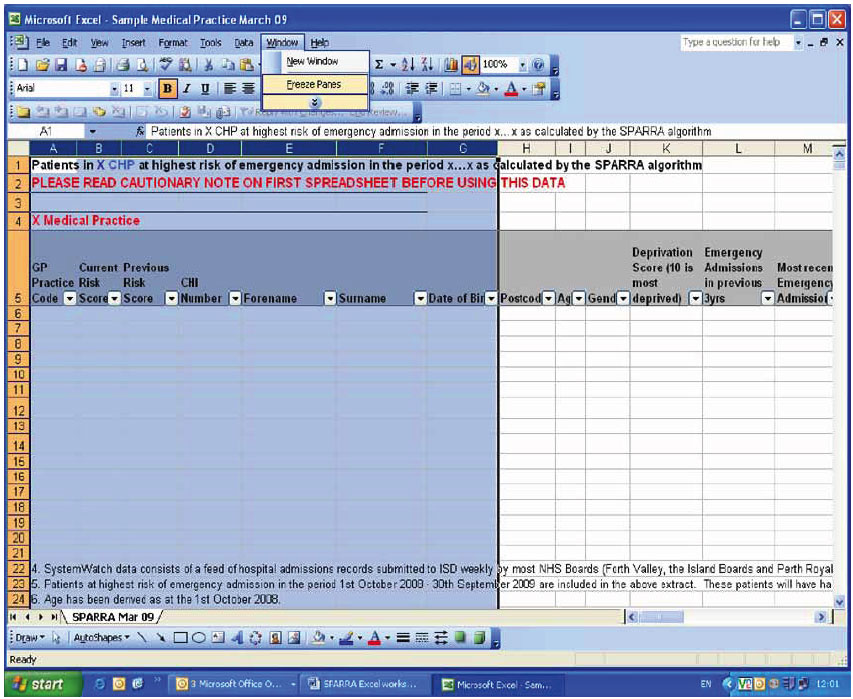Run the spelling check icon
Screen dimensions: 853x699
pyautogui.click(x=166, y=65)
